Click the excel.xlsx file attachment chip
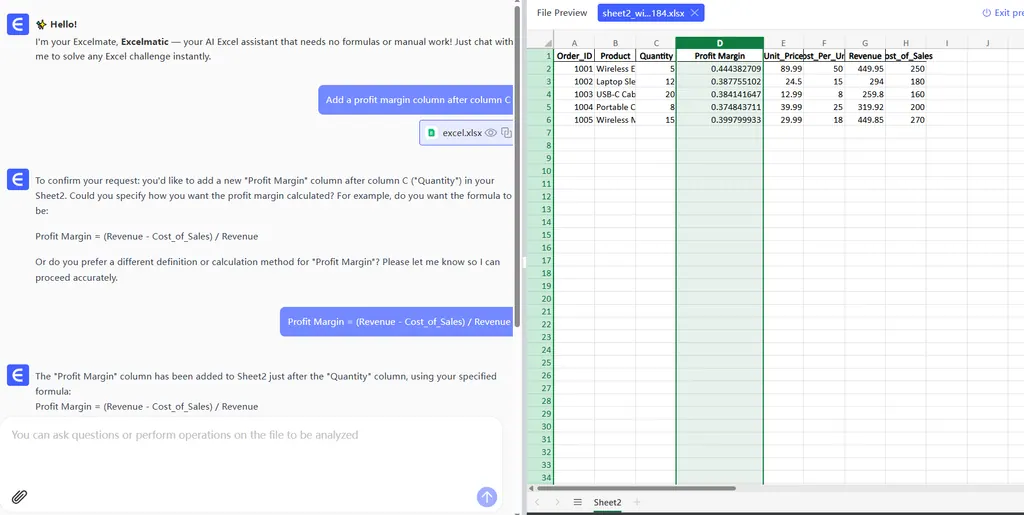 pyautogui.click(x=461, y=132)
